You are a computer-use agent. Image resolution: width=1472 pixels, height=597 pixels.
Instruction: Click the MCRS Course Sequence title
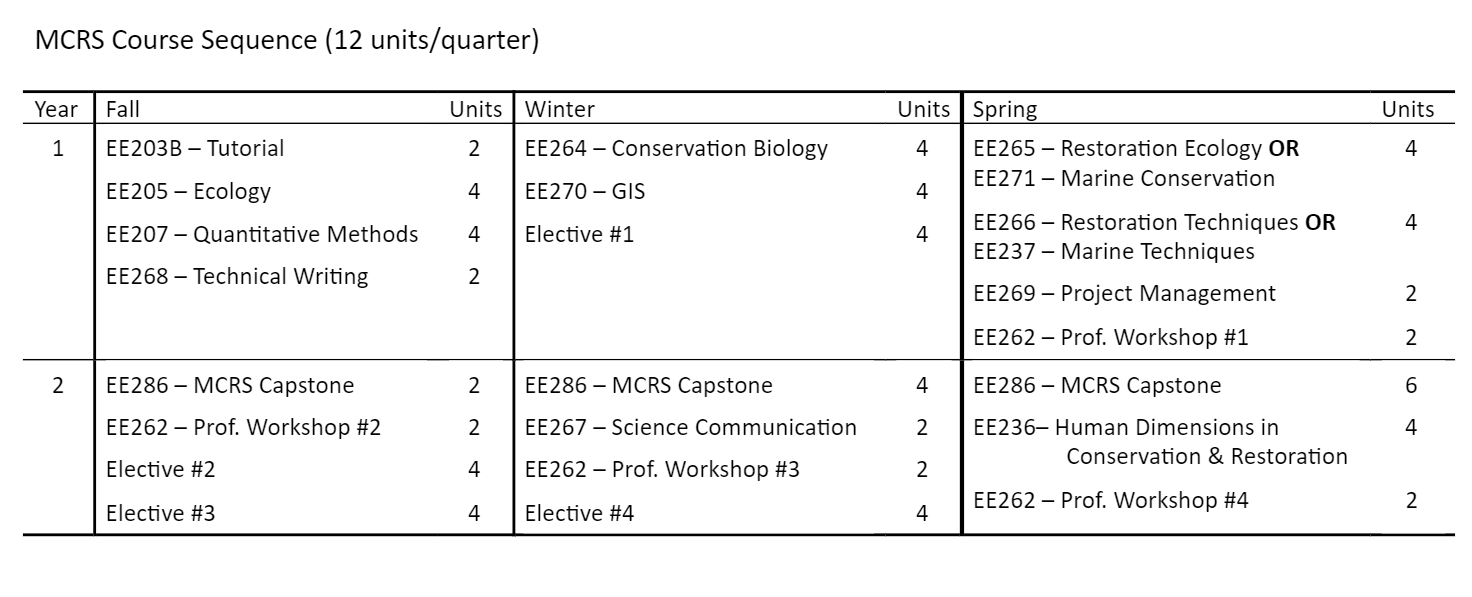(286, 42)
